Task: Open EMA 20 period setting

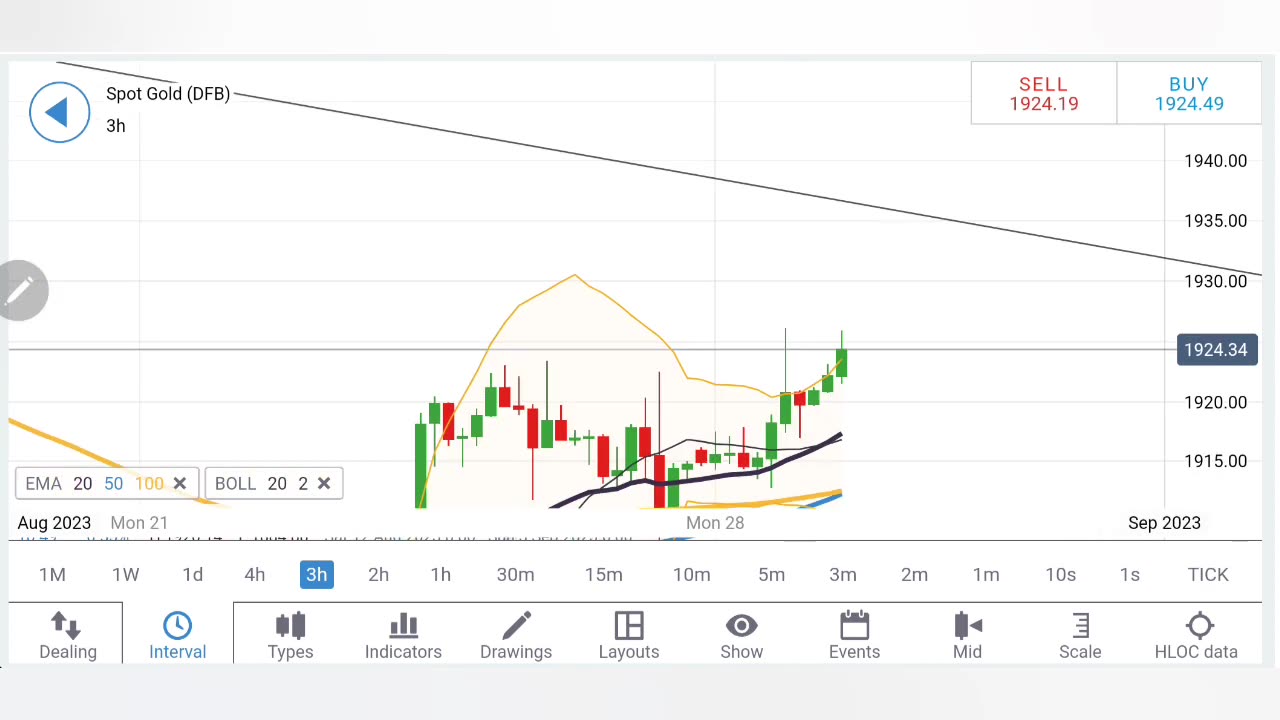Action: pyautogui.click(x=83, y=484)
